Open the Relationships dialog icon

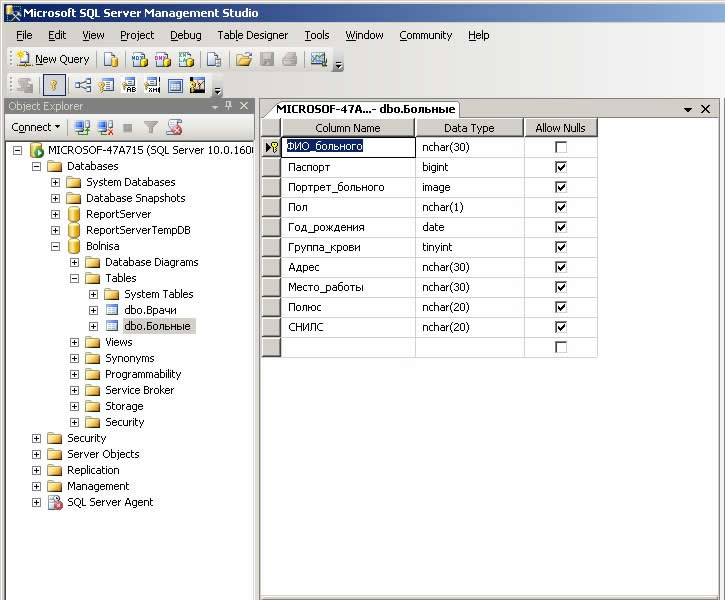click(83, 86)
